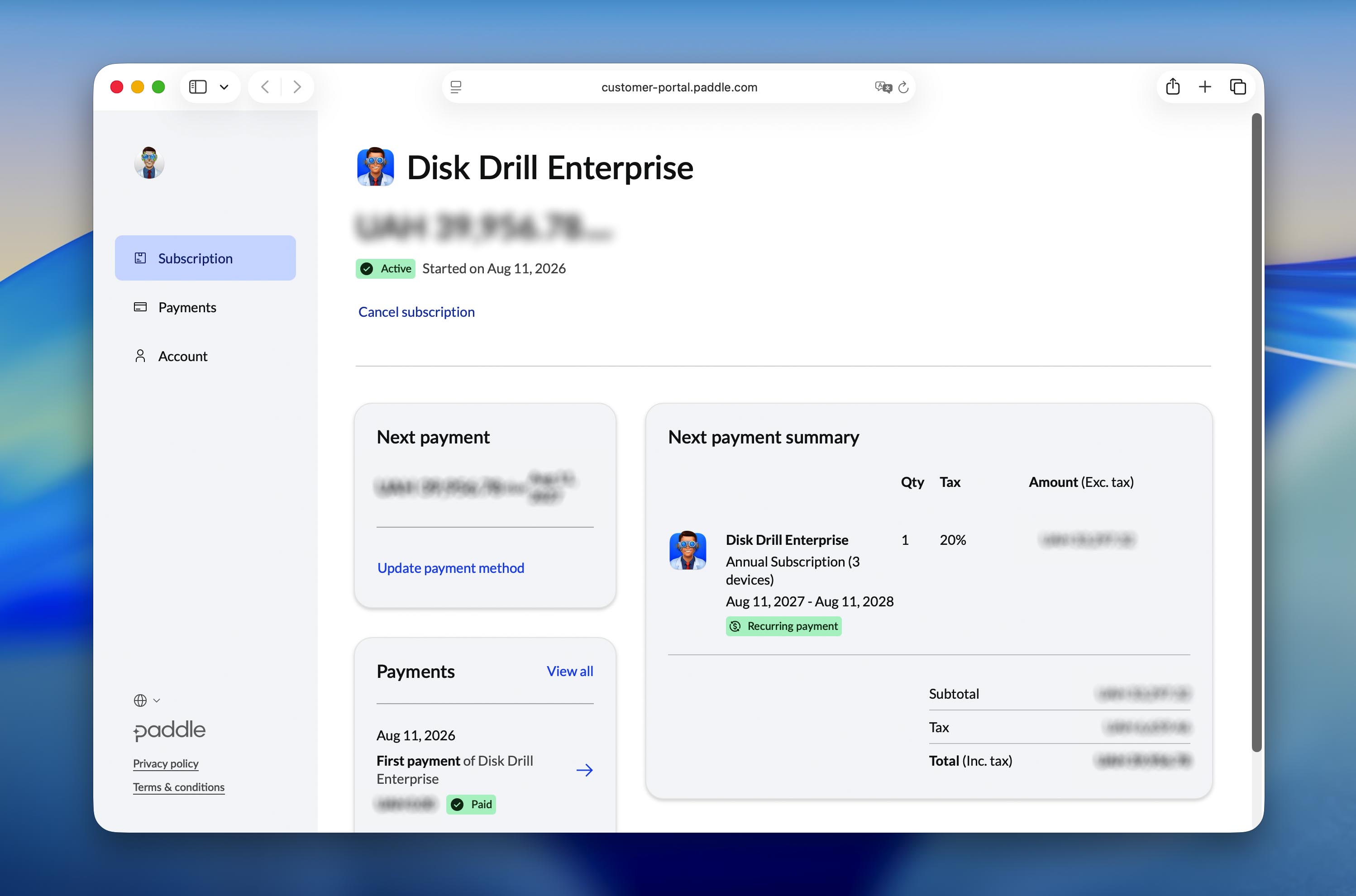Click the First payment of Disk Drill Enterprise text

[x=455, y=770]
